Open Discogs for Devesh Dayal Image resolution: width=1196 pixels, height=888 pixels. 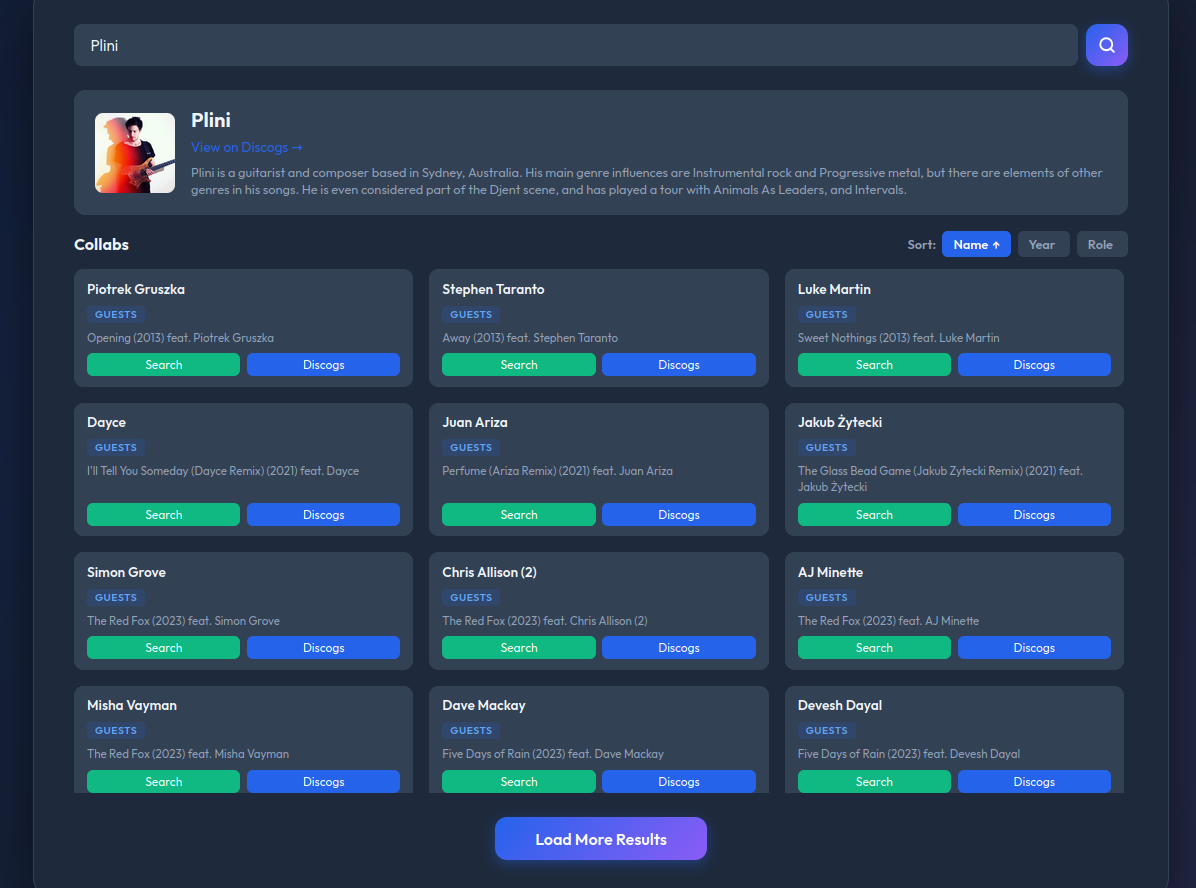[1034, 781]
